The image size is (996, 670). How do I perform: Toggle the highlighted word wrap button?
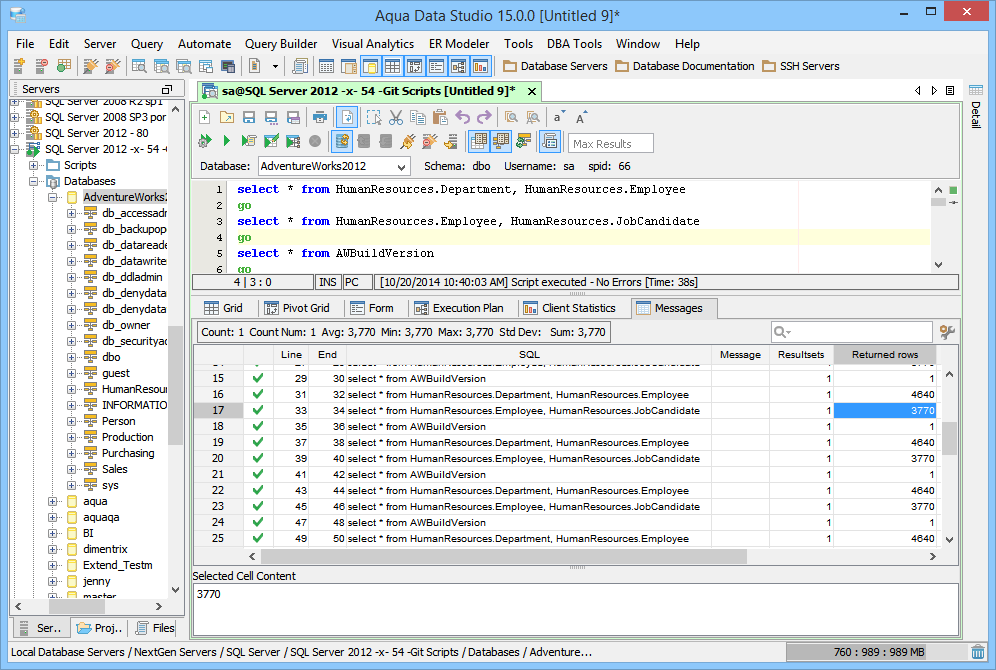(x=346, y=117)
